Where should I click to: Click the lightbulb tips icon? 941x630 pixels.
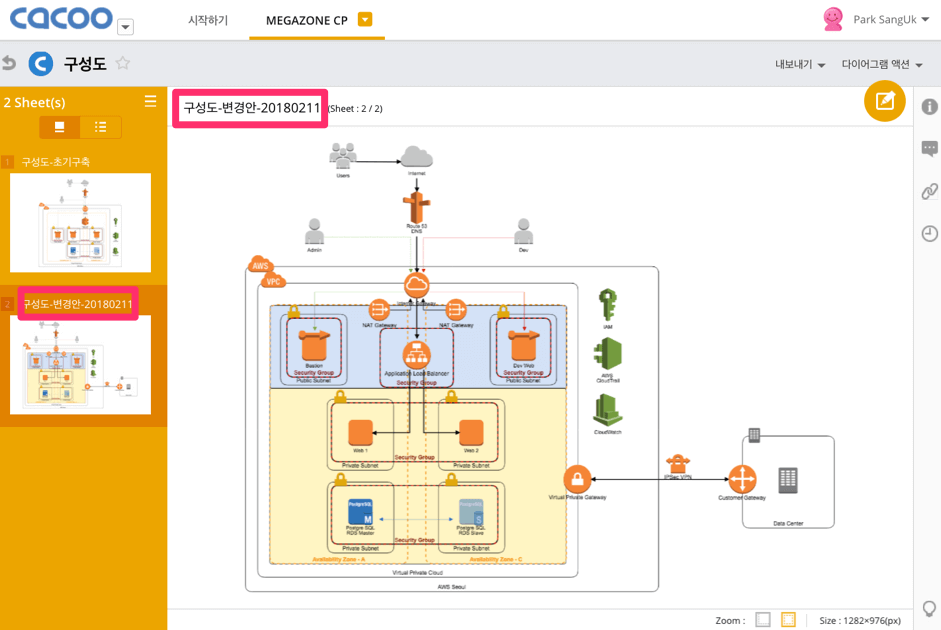[929, 608]
